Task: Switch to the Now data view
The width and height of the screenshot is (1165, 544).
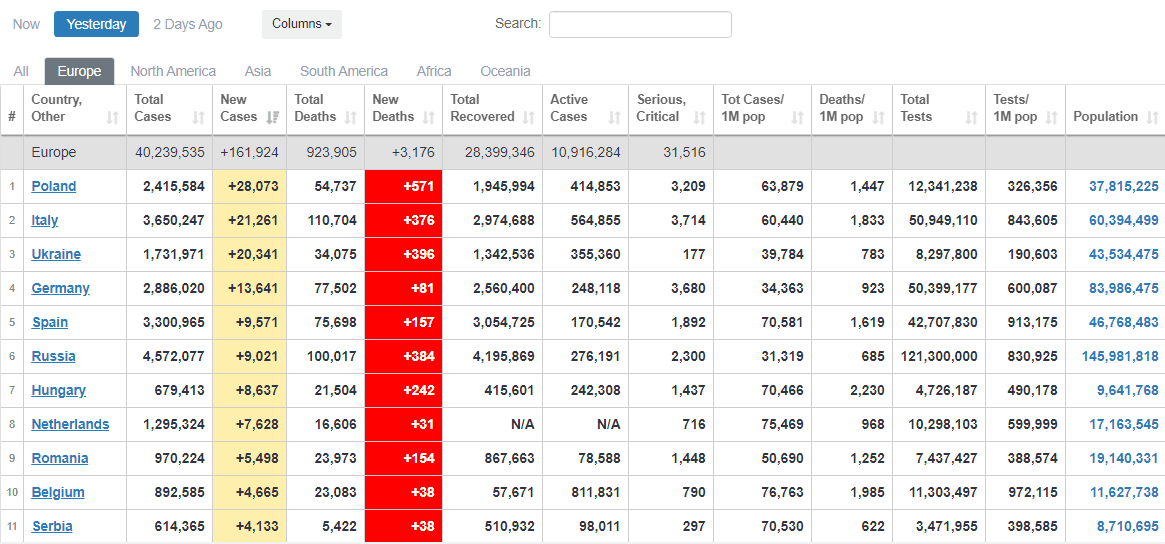Action: click(x=27, y=24)
